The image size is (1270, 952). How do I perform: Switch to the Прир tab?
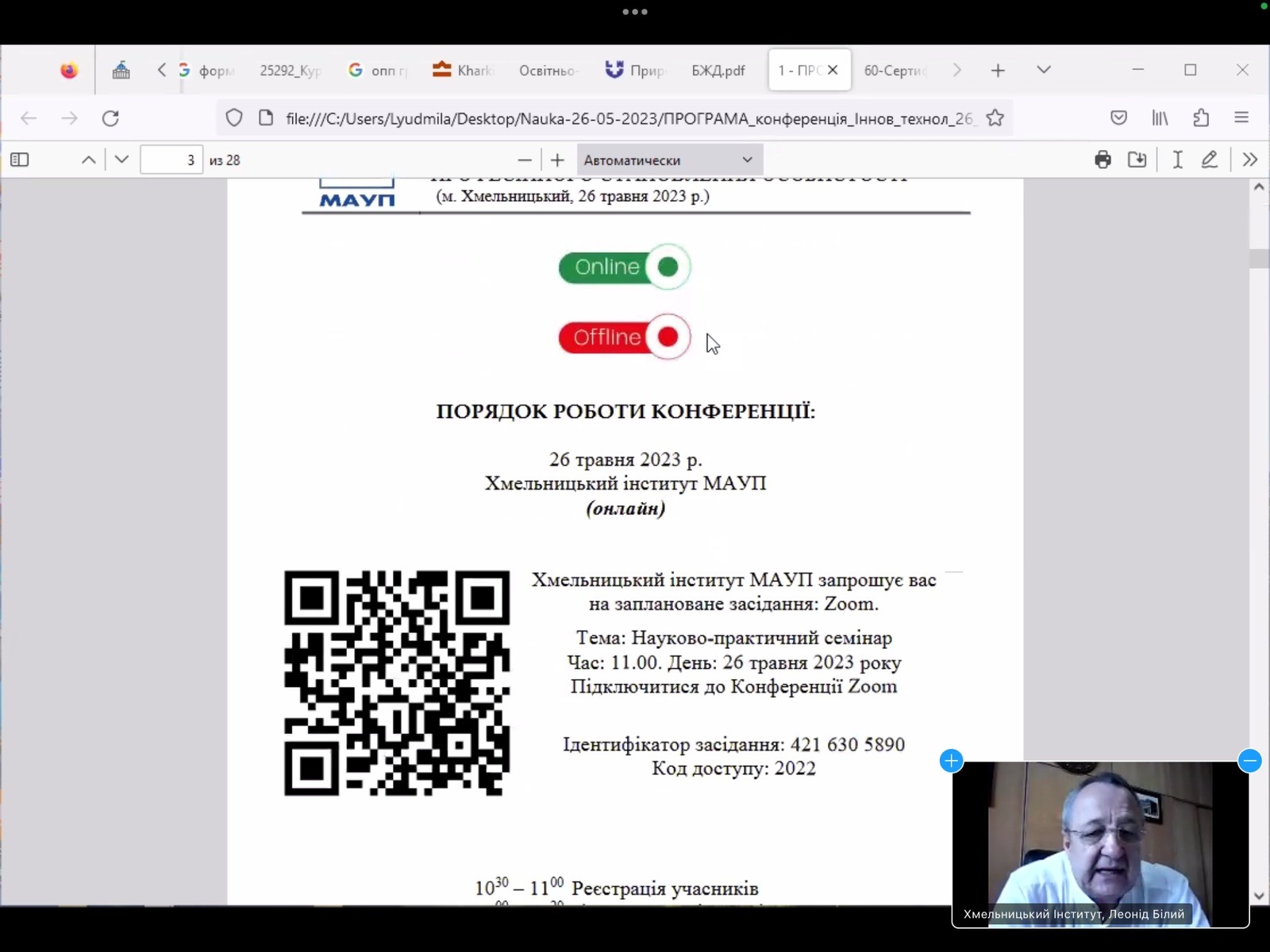click(x=635, y=71)
